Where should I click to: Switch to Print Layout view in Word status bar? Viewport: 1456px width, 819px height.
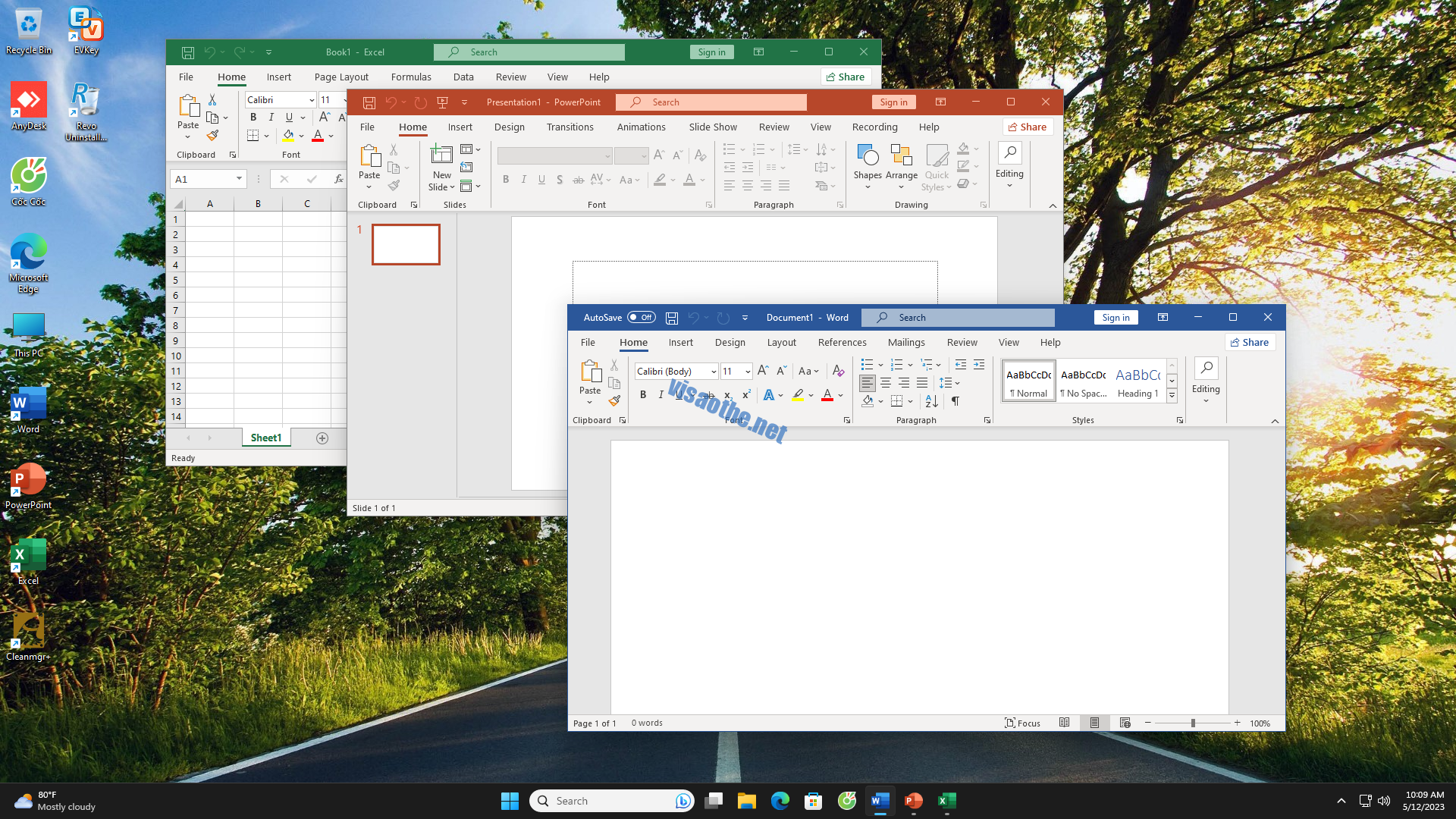[1094, 723]
